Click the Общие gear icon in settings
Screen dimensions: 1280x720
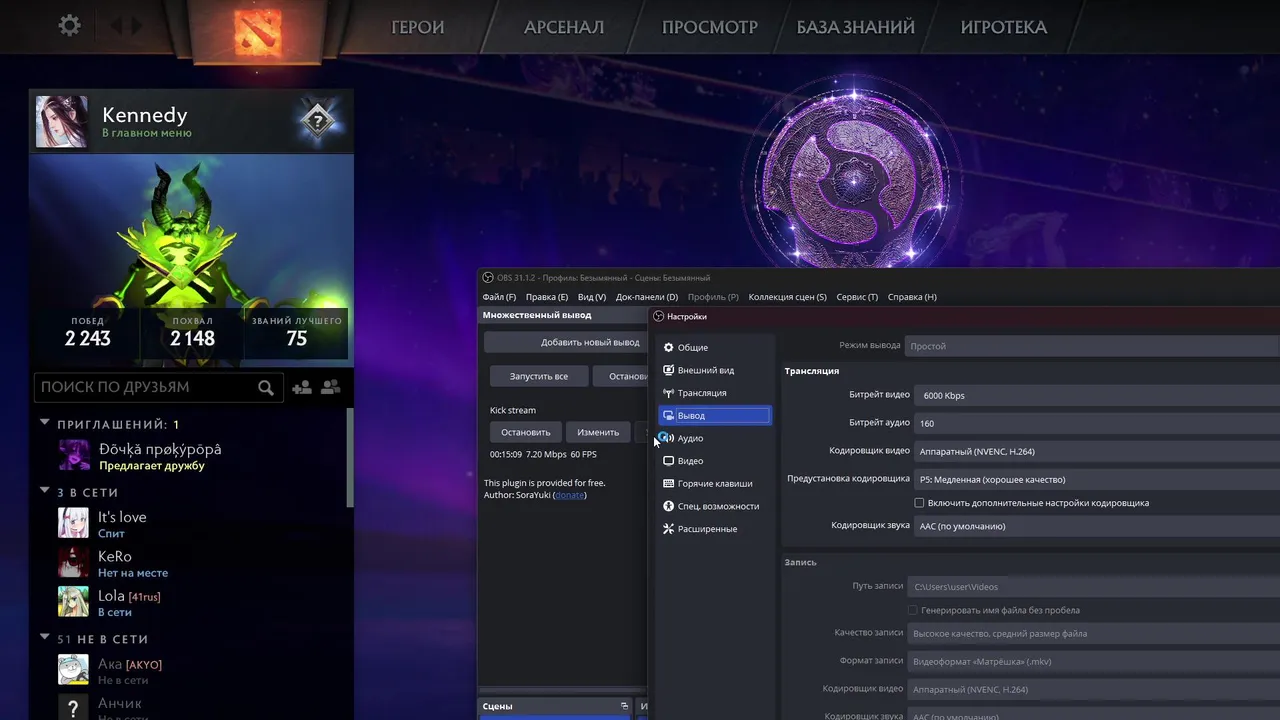tap(669, 347)
